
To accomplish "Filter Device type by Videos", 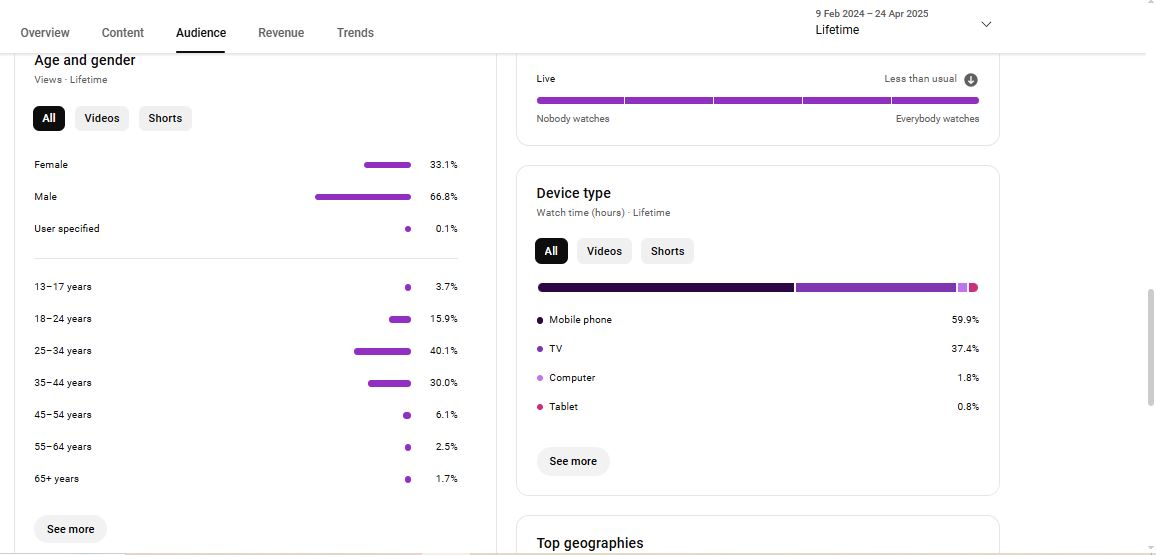I will click(604, 251).
